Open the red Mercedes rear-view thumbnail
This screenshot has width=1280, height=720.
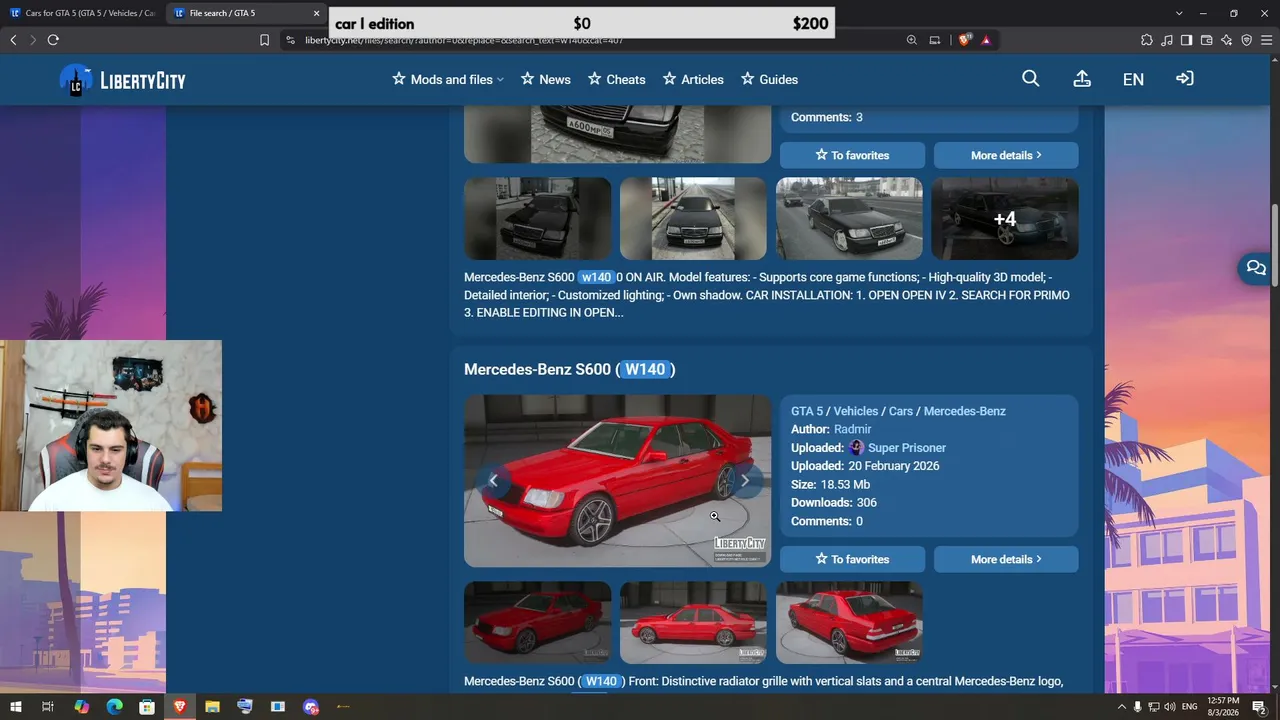pos(849,623)
